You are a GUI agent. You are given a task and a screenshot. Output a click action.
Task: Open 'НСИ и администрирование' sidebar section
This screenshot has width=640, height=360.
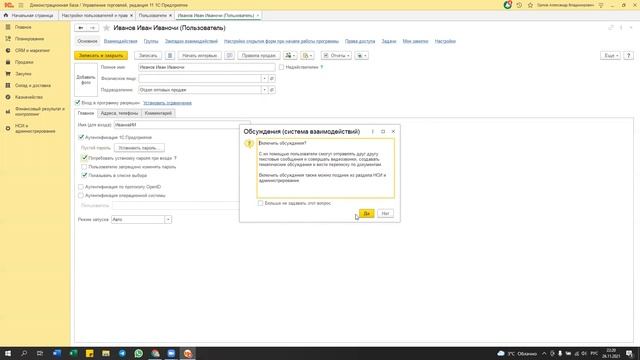[x=35, y=129]
